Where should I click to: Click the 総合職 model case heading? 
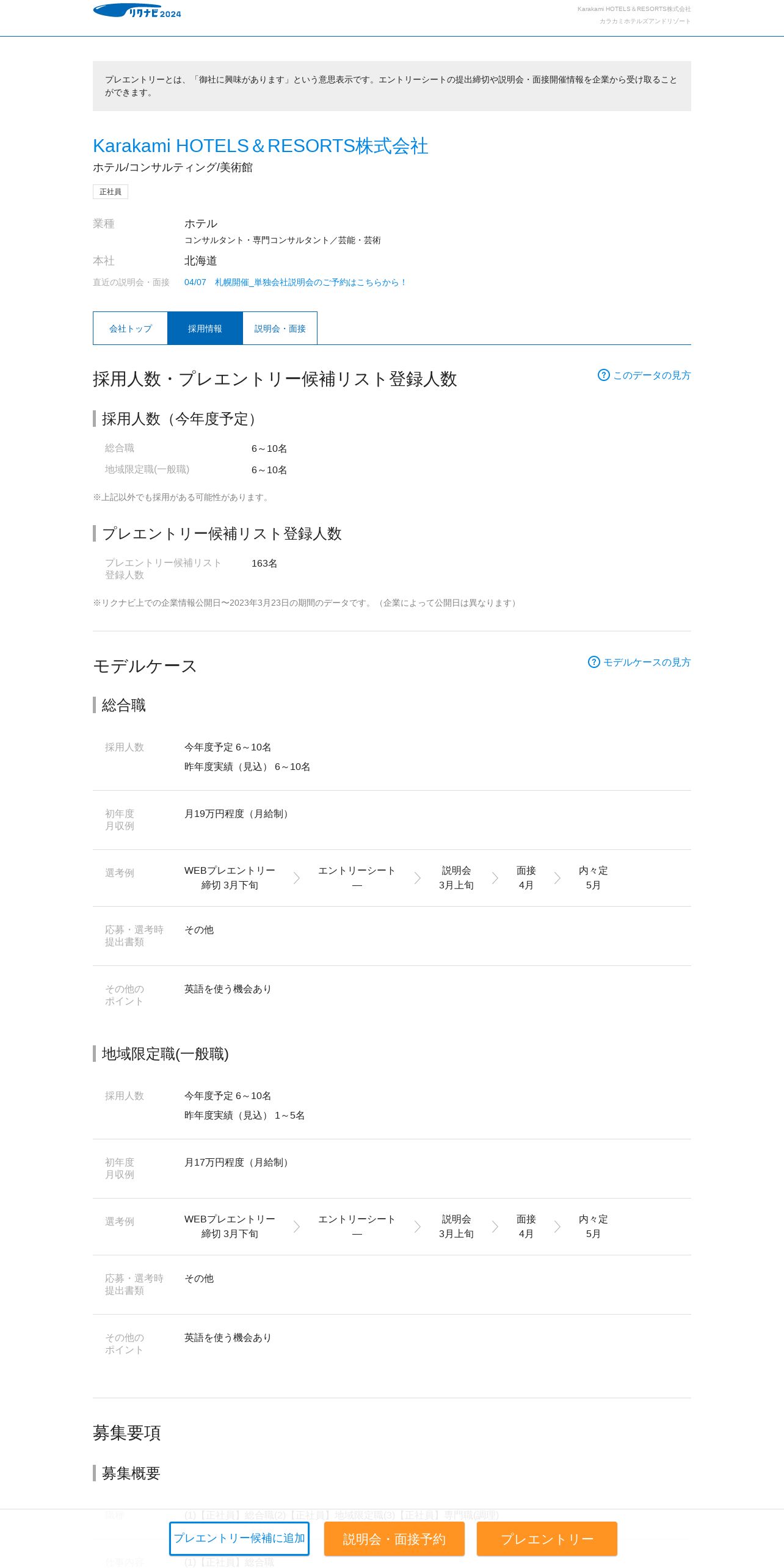(124, 705)
